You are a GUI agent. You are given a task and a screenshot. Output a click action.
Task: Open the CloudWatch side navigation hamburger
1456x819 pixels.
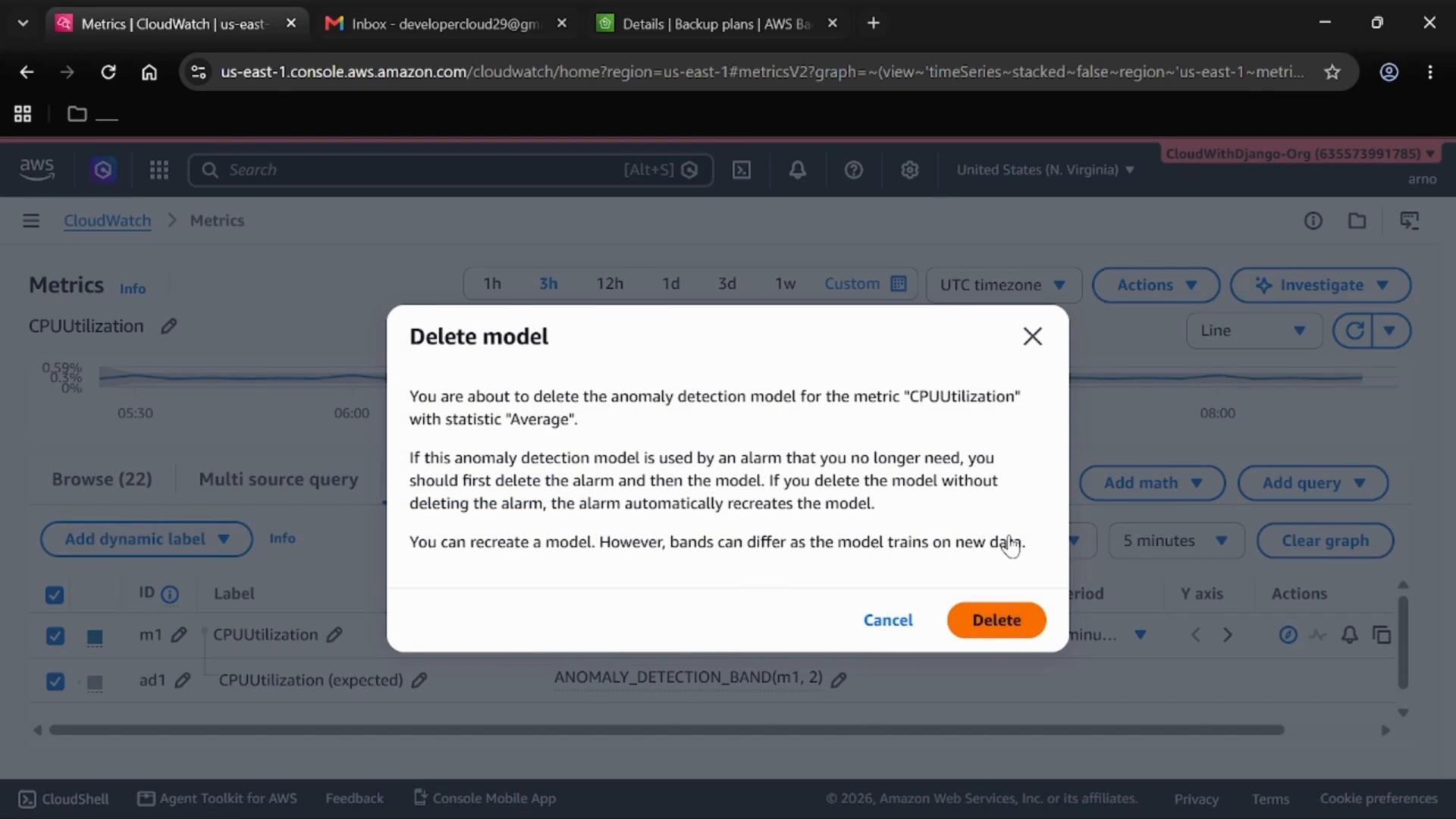point(31,221)
